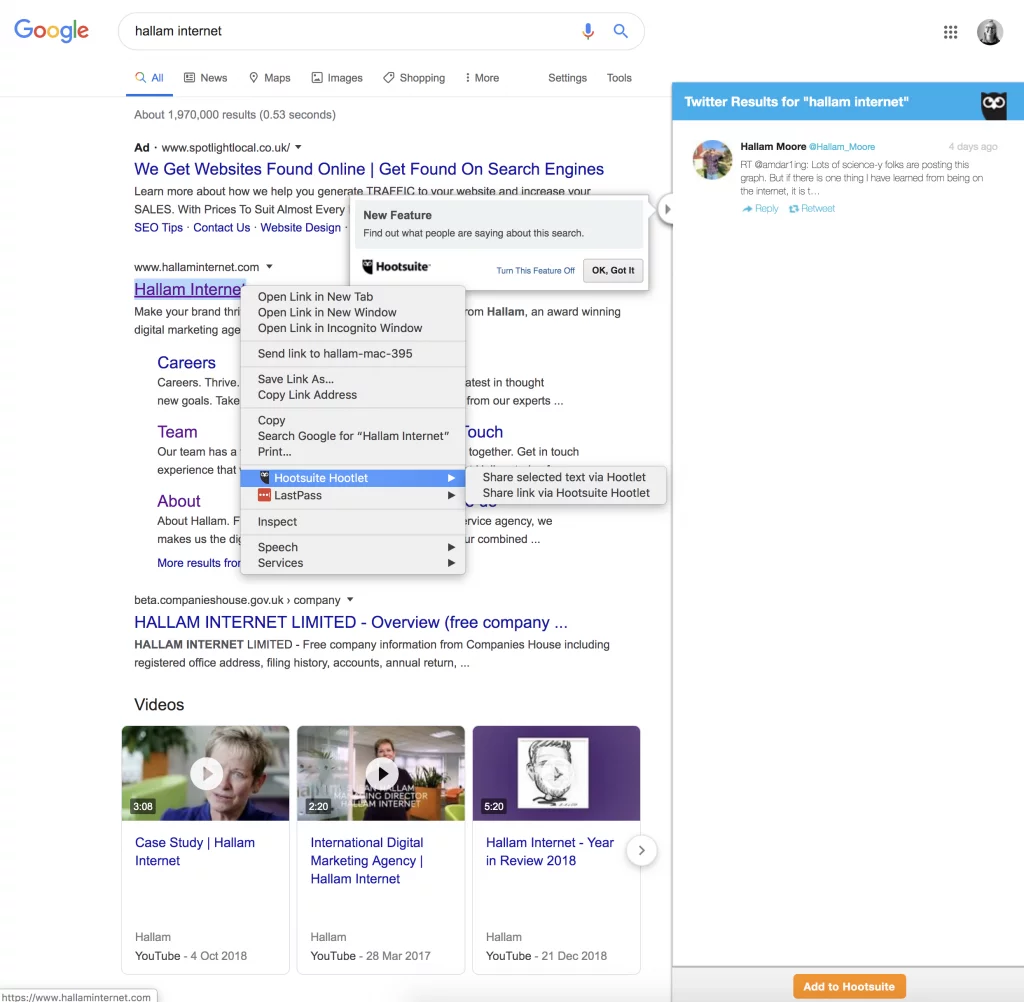Click the blue search magnifier icon
This screenshot has height=1002, width=1024.
[620, 31]
